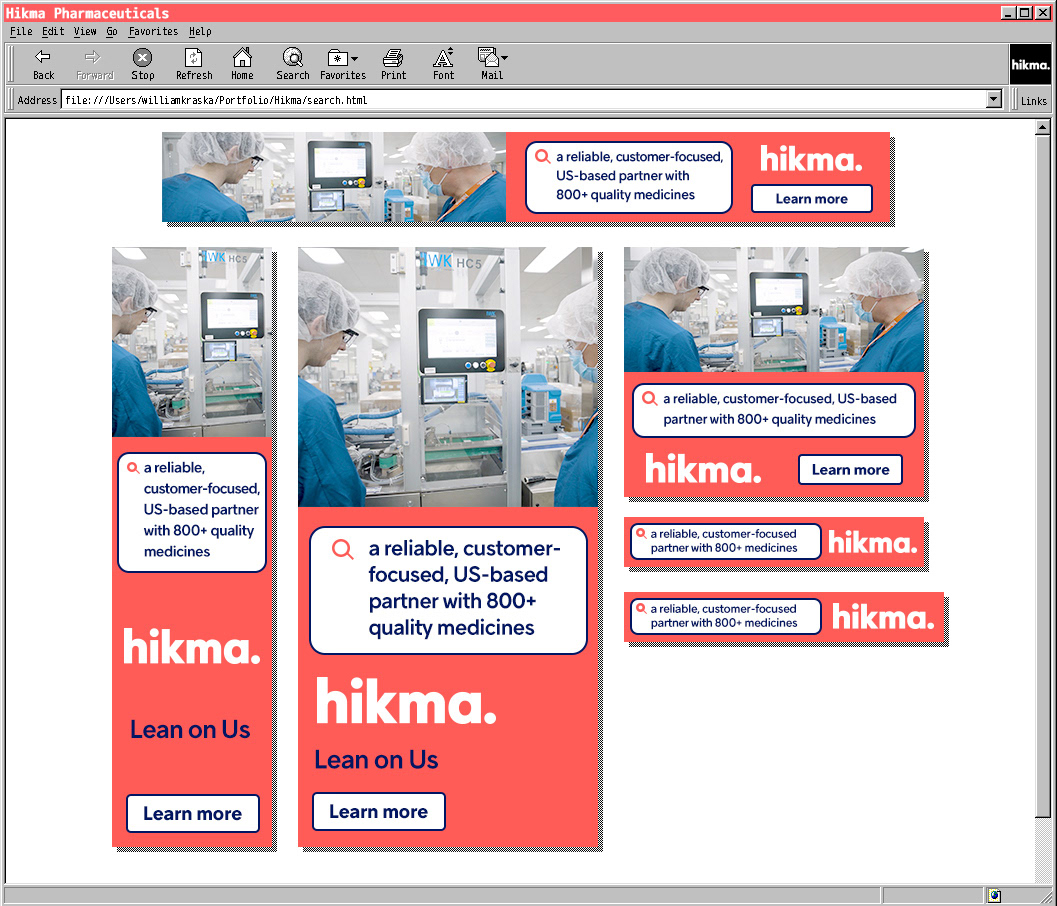1057x906 pixels.
Task: Click the hikma logo in leaderboard banner
Action: click(x=811, y=159)
